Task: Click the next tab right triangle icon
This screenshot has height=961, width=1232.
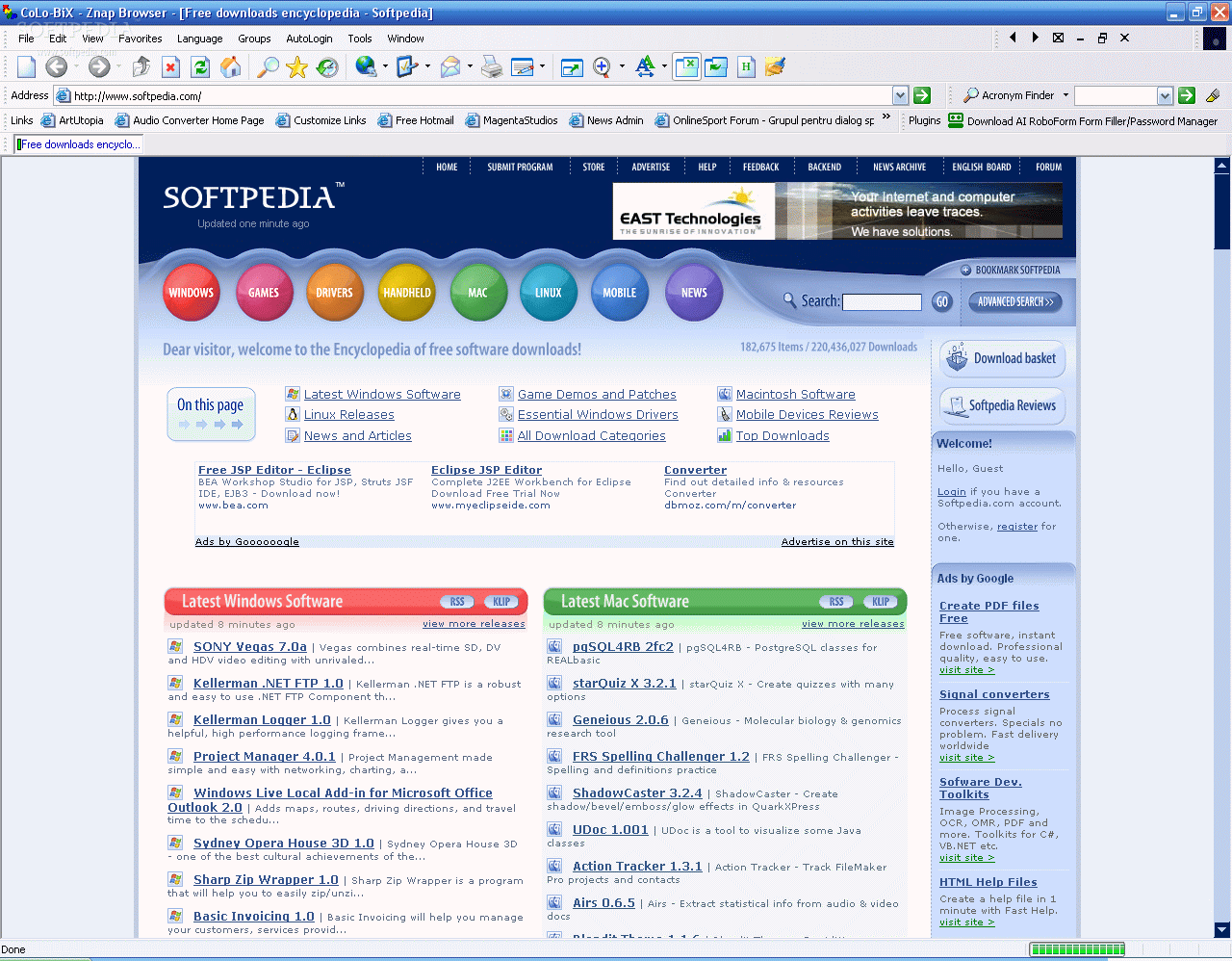Action: tap(1035, 38)
